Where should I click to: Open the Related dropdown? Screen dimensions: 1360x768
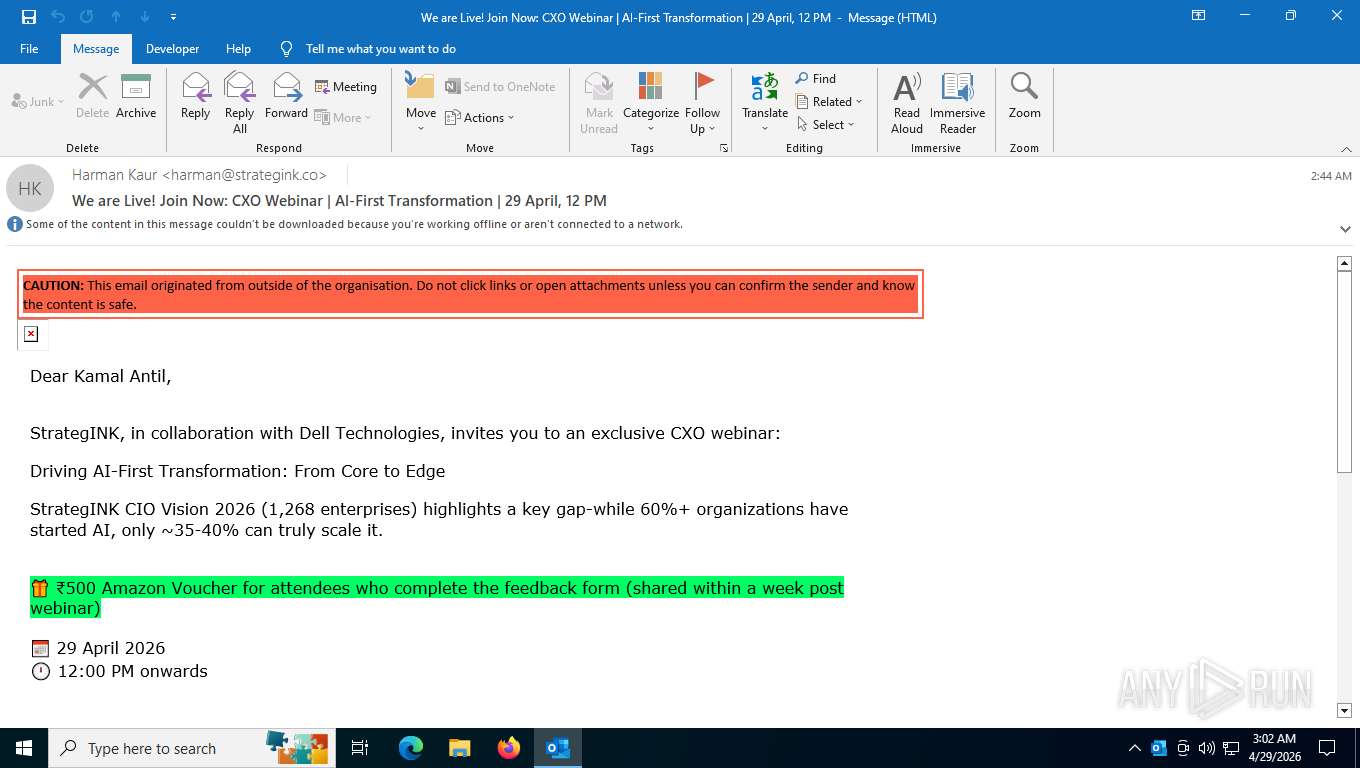click(x=829, y=102)
